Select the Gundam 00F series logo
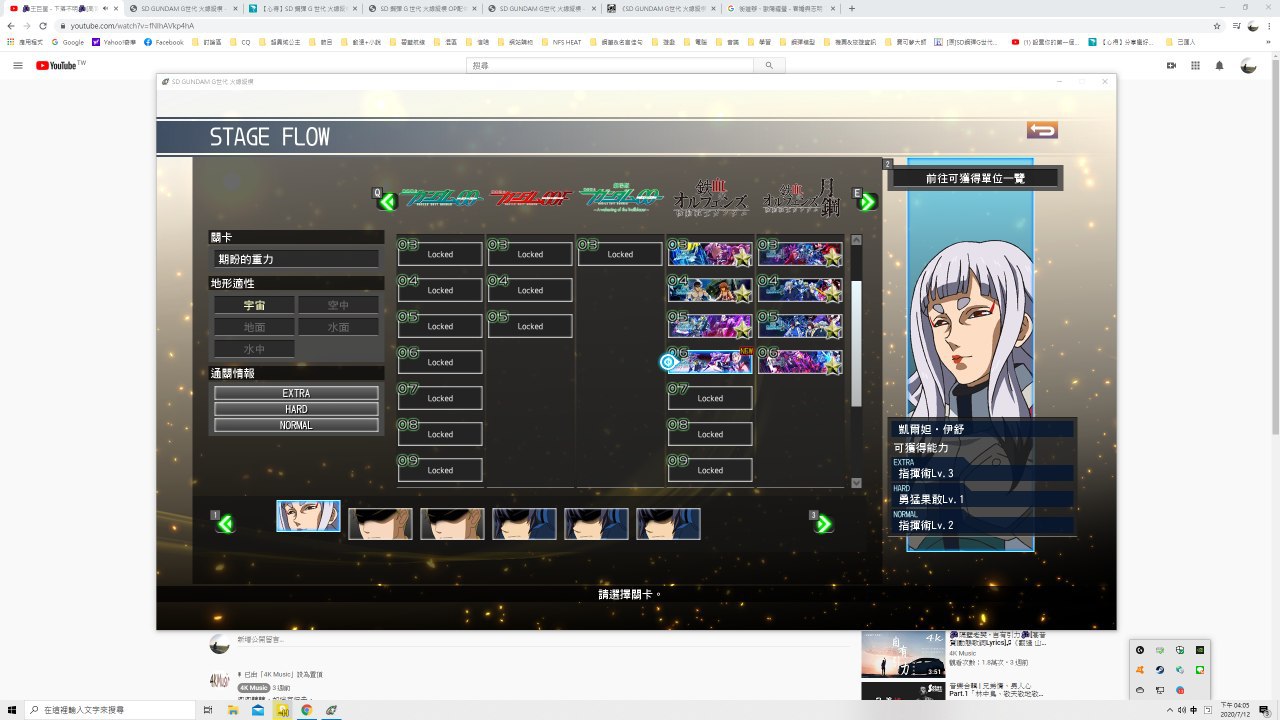Viewport: 1280px width, 720px height. tap(531, 198)
